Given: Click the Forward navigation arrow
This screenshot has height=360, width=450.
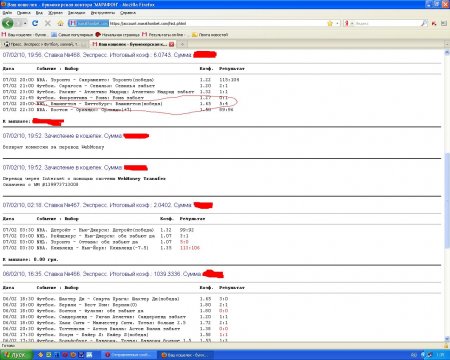Looking at the screenshot, I should pyautogui.click(x=19, y=23).
